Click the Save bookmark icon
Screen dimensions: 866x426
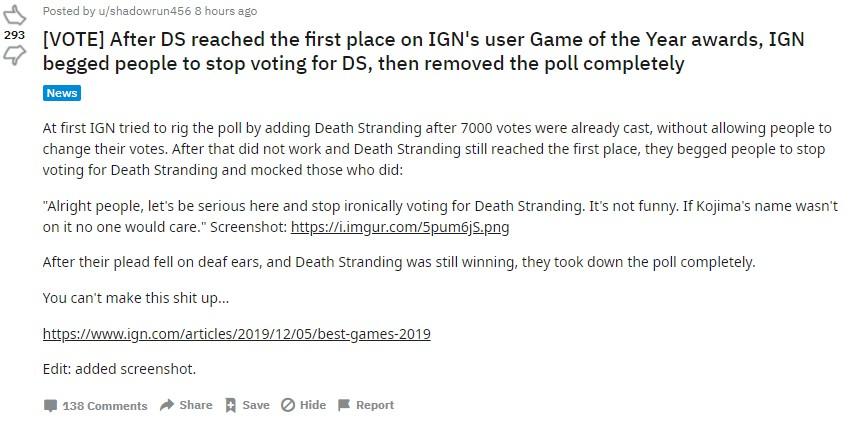pos(230,405)
